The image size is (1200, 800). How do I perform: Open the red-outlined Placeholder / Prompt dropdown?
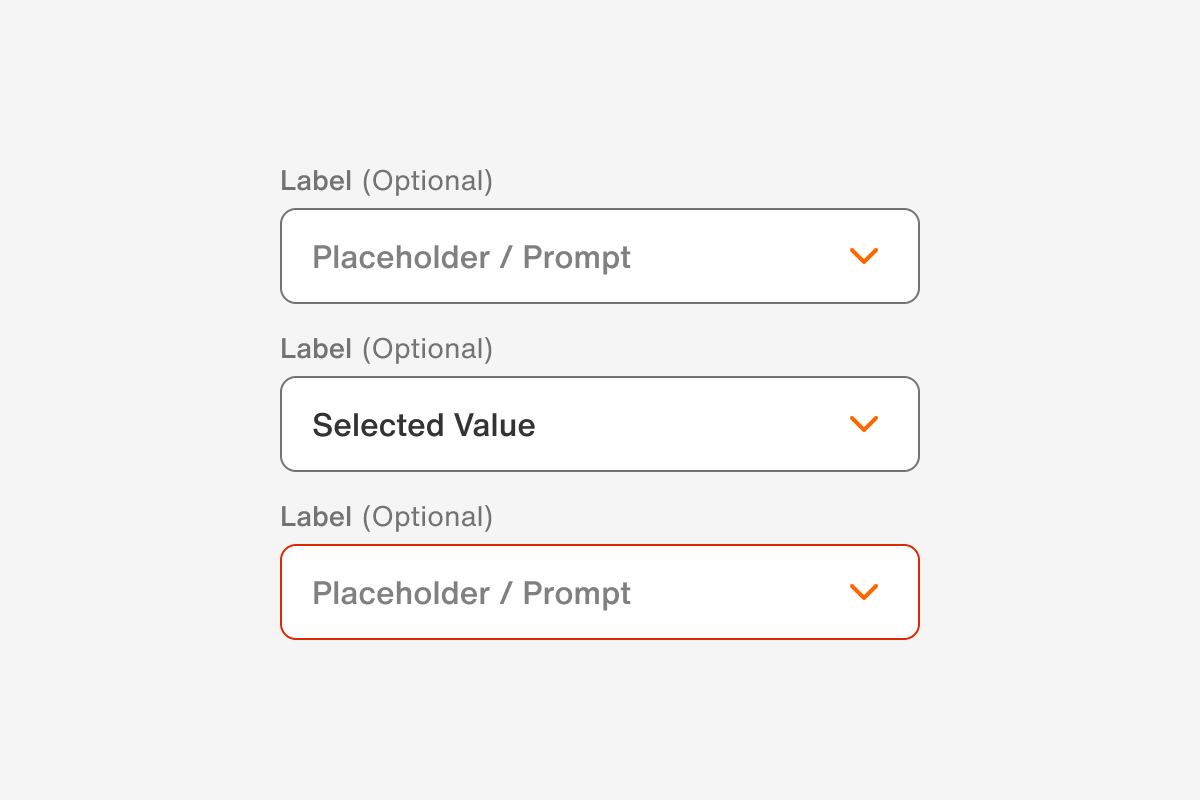600,592
